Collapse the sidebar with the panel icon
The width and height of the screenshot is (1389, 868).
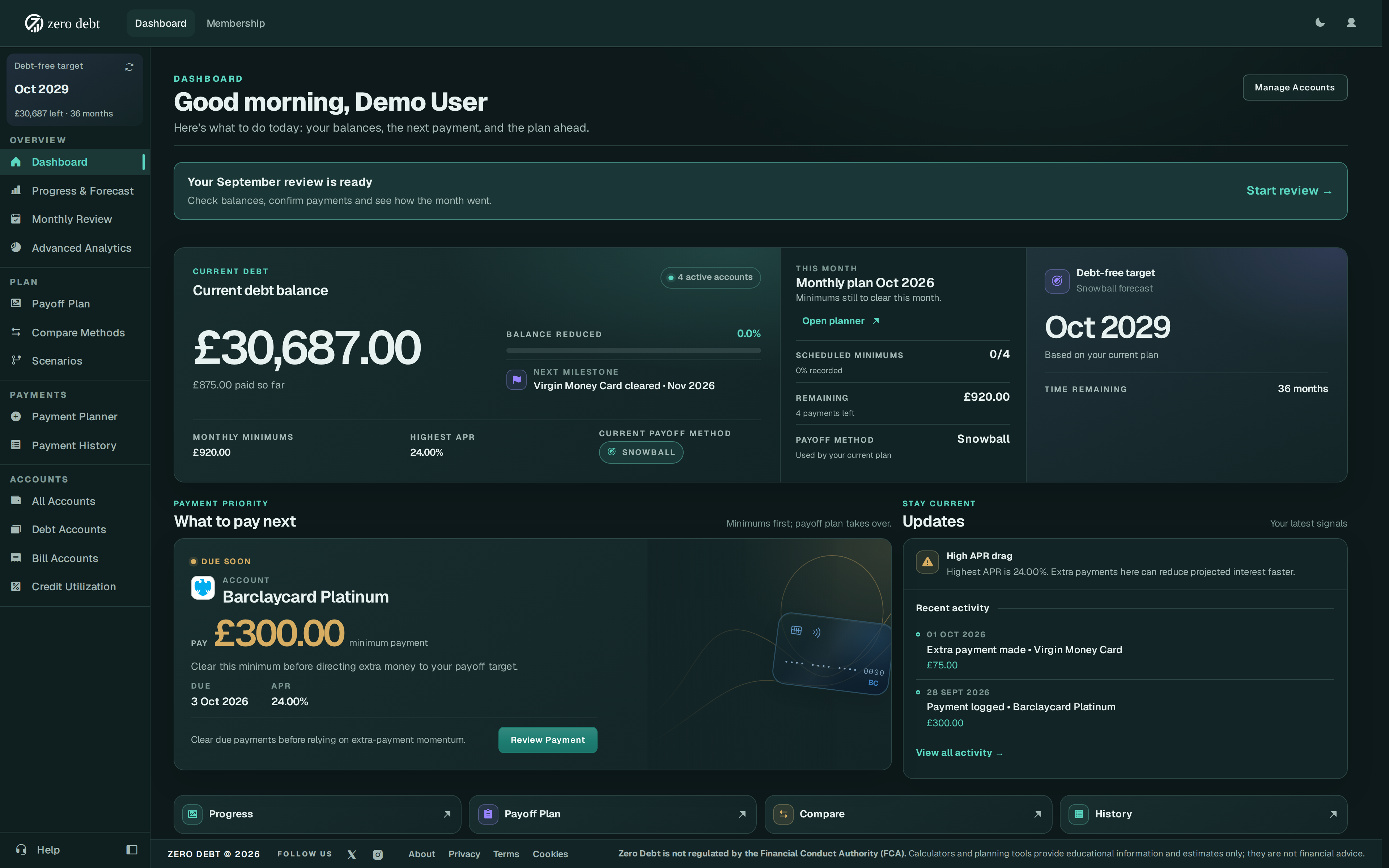pos(131,850)
